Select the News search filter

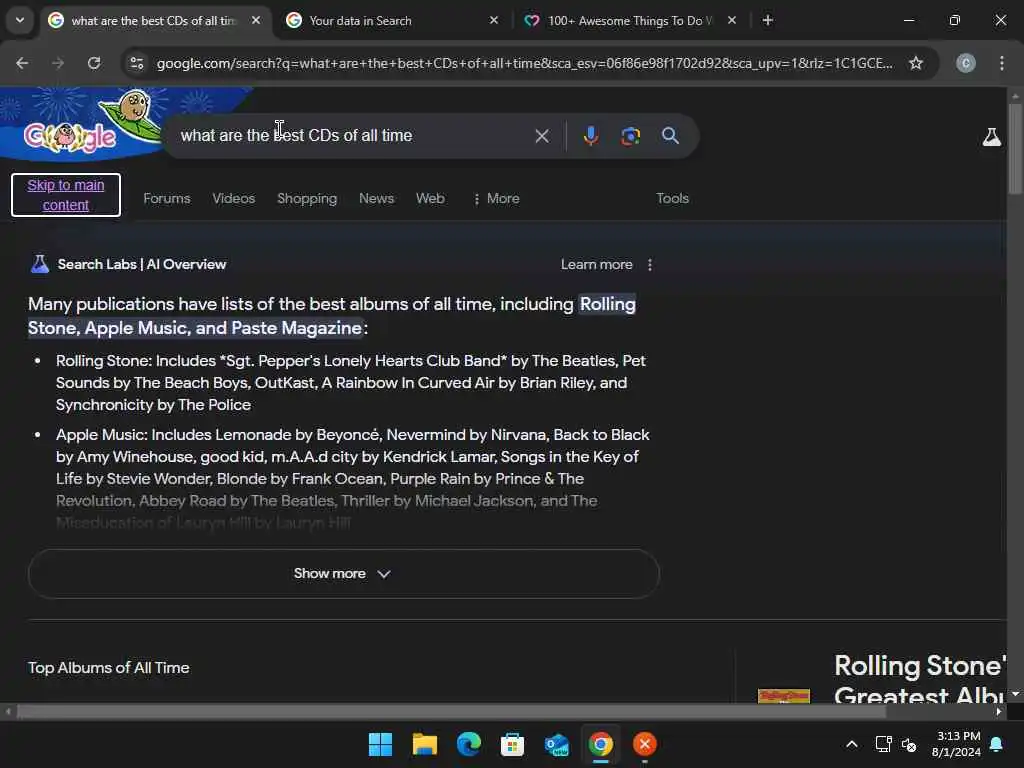pos(376,199)
